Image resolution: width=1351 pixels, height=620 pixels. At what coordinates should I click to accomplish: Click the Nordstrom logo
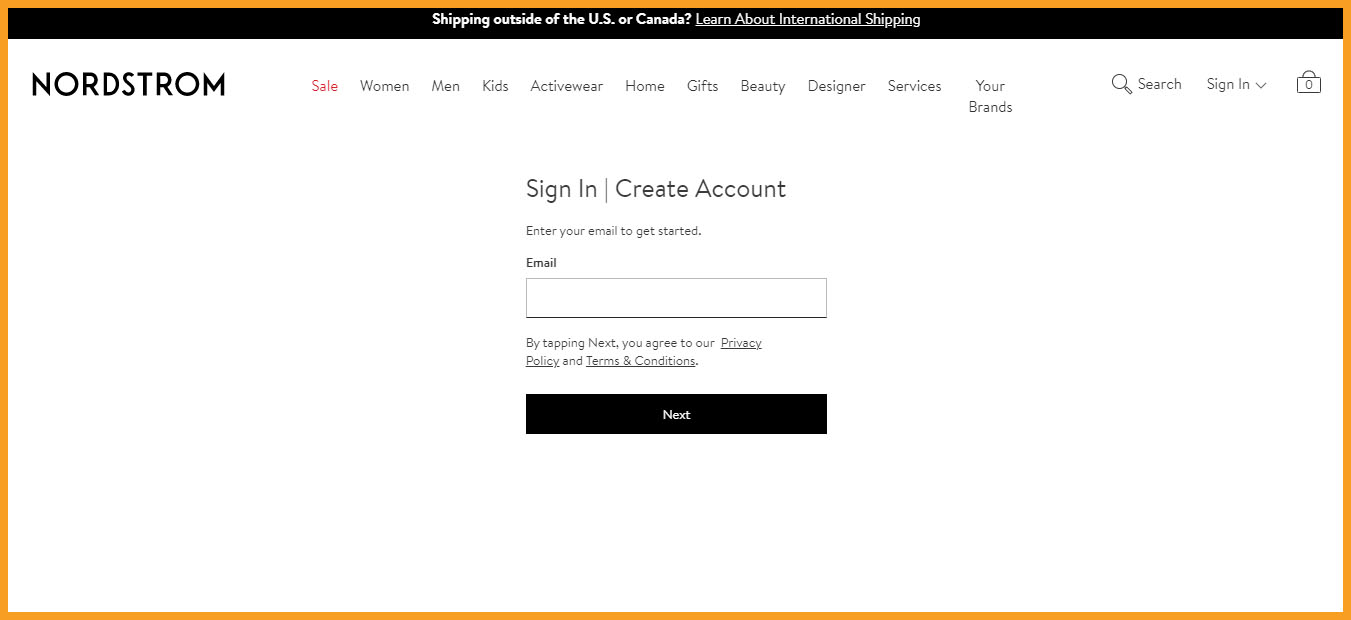(128, 84)
